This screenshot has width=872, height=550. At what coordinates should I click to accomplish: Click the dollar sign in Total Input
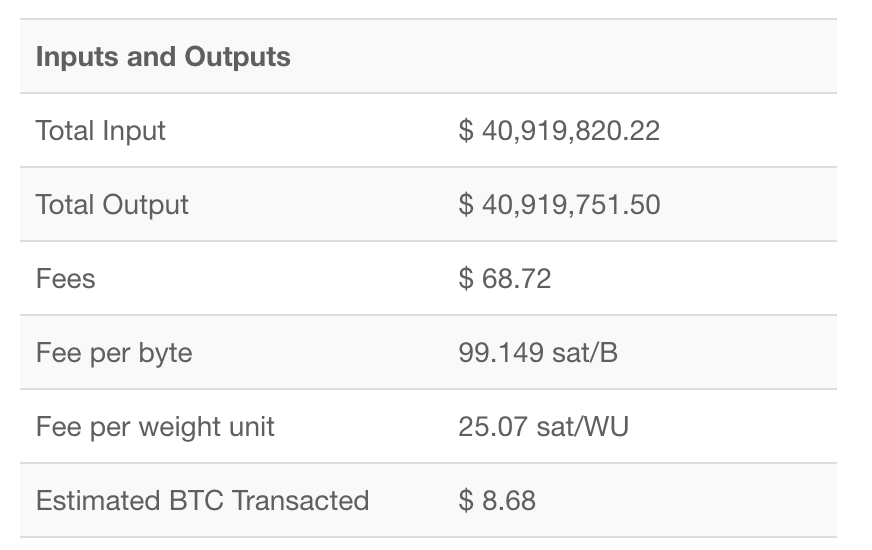coord(466,131)
